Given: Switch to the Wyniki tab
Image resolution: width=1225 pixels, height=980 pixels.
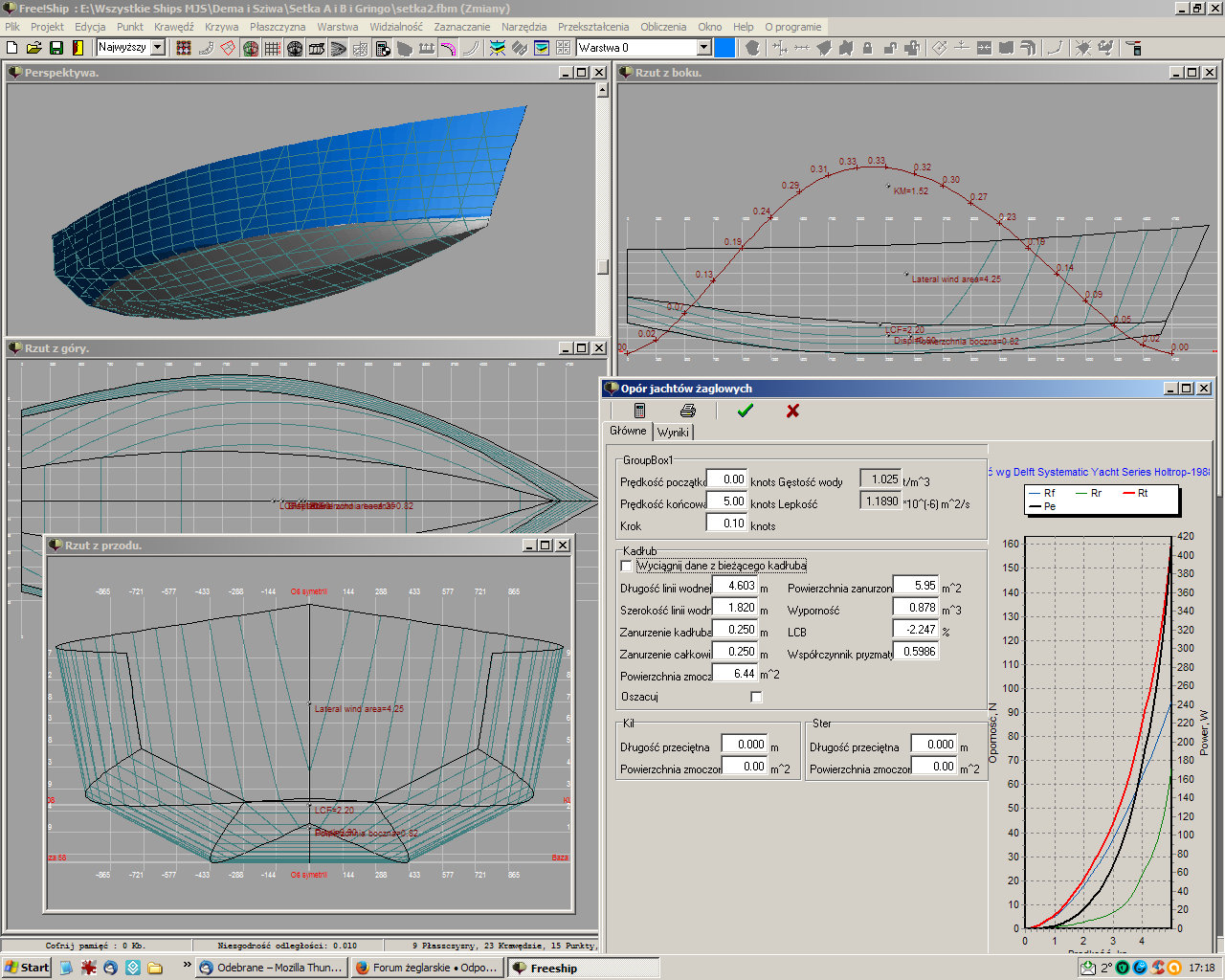Looking at the screenshot, I should (673, 433).
